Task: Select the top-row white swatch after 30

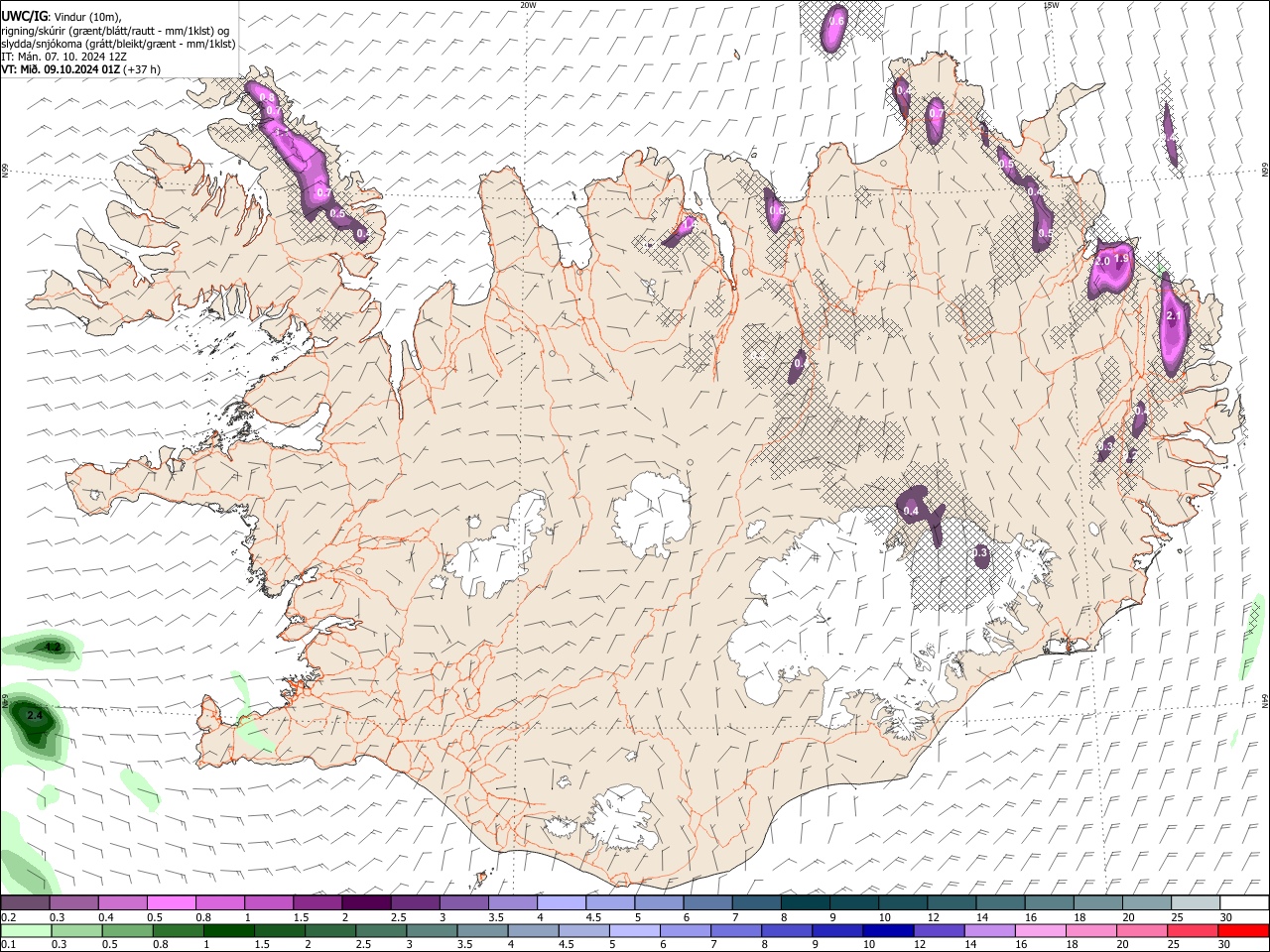Action: point(1243,902)
